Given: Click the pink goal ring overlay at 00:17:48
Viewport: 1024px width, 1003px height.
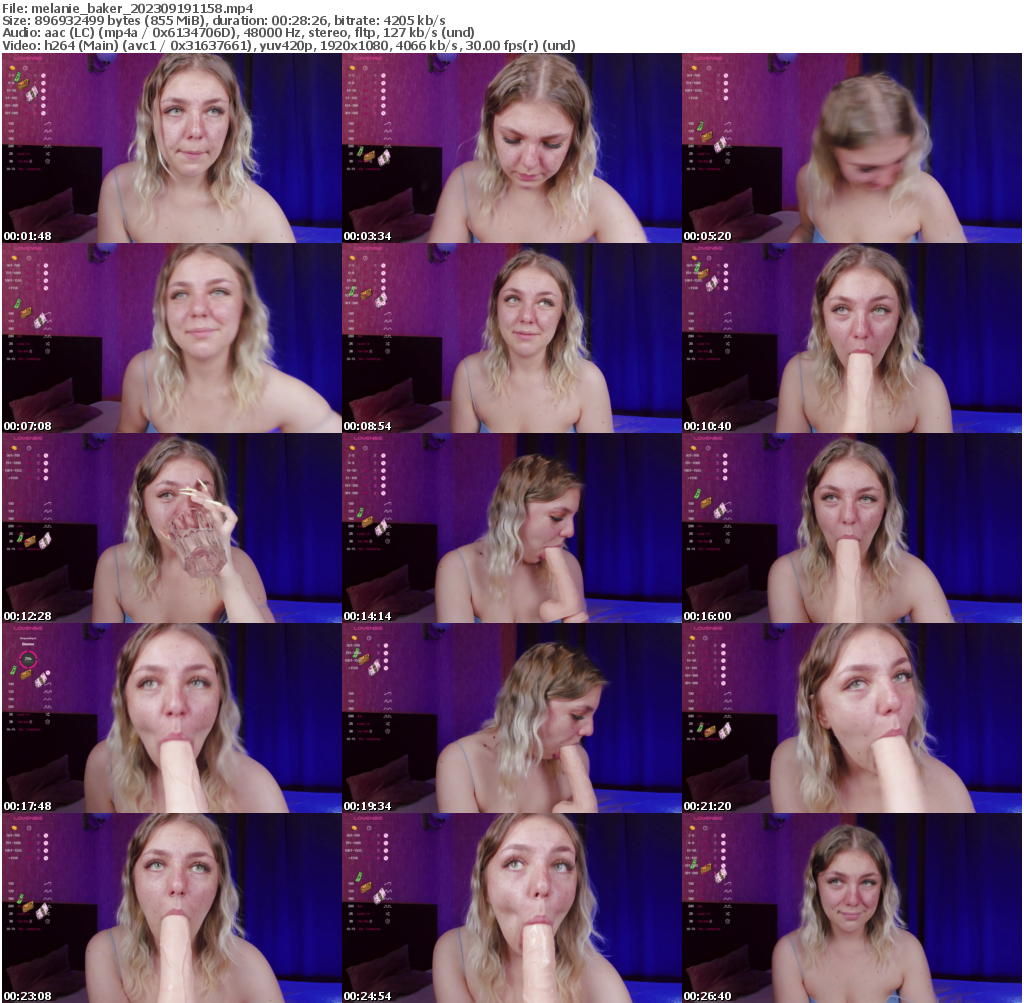Looking at the screenshot, I should tap(27, 660).
